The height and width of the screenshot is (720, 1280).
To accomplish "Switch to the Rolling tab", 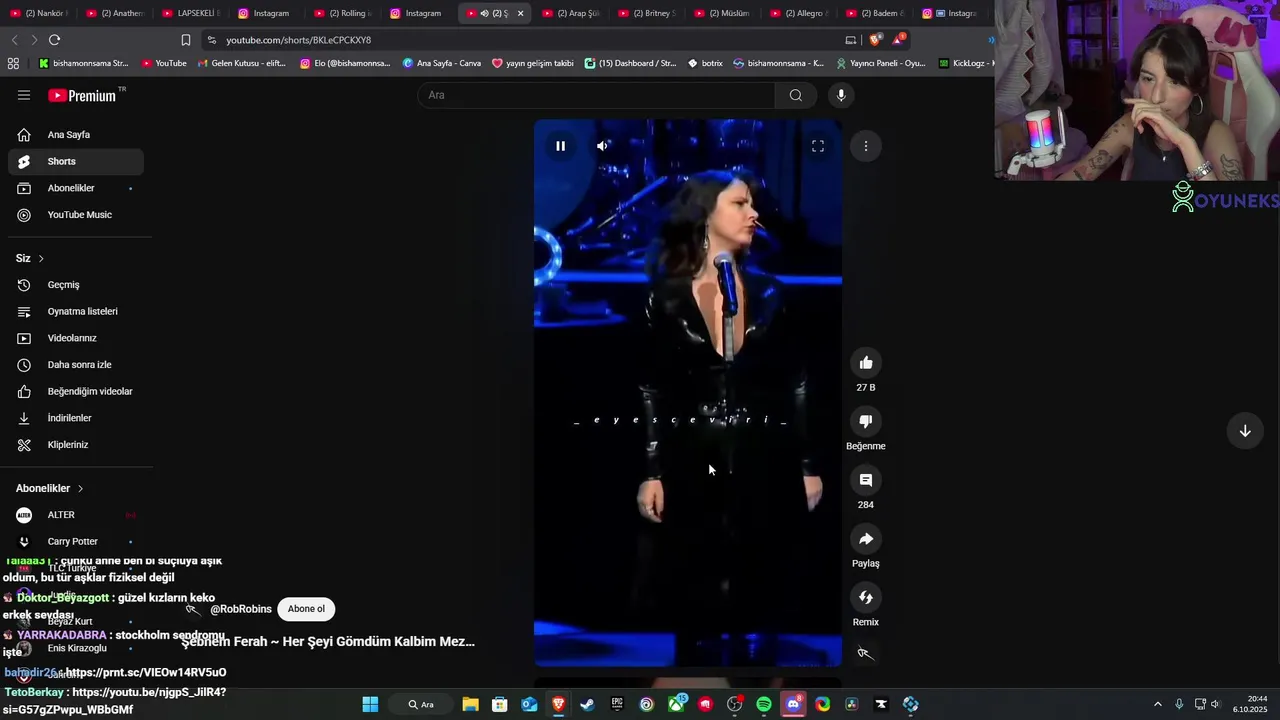I will [343, 13].
